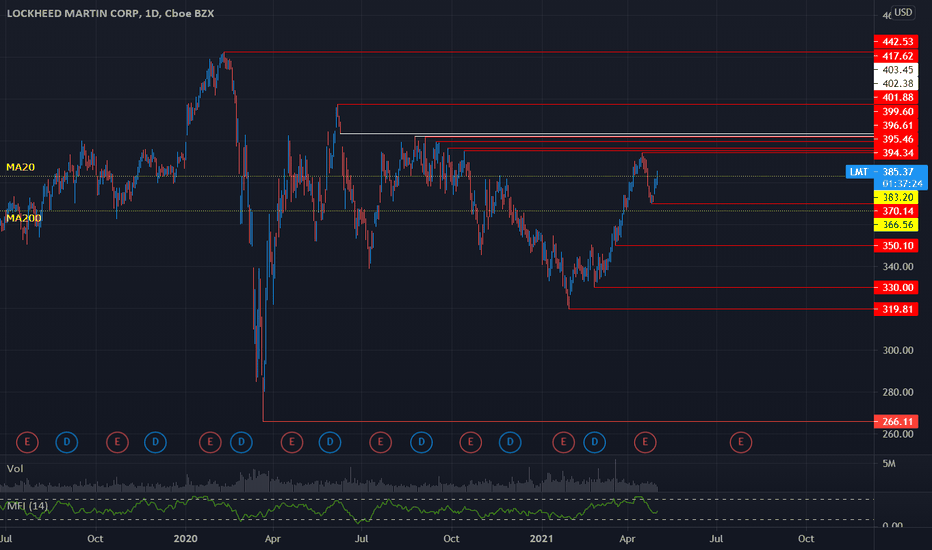Click the 2020 label on time axis
The width and height of the screenshot is (932, 550).
pyautogui.click(x=185, y=539)
